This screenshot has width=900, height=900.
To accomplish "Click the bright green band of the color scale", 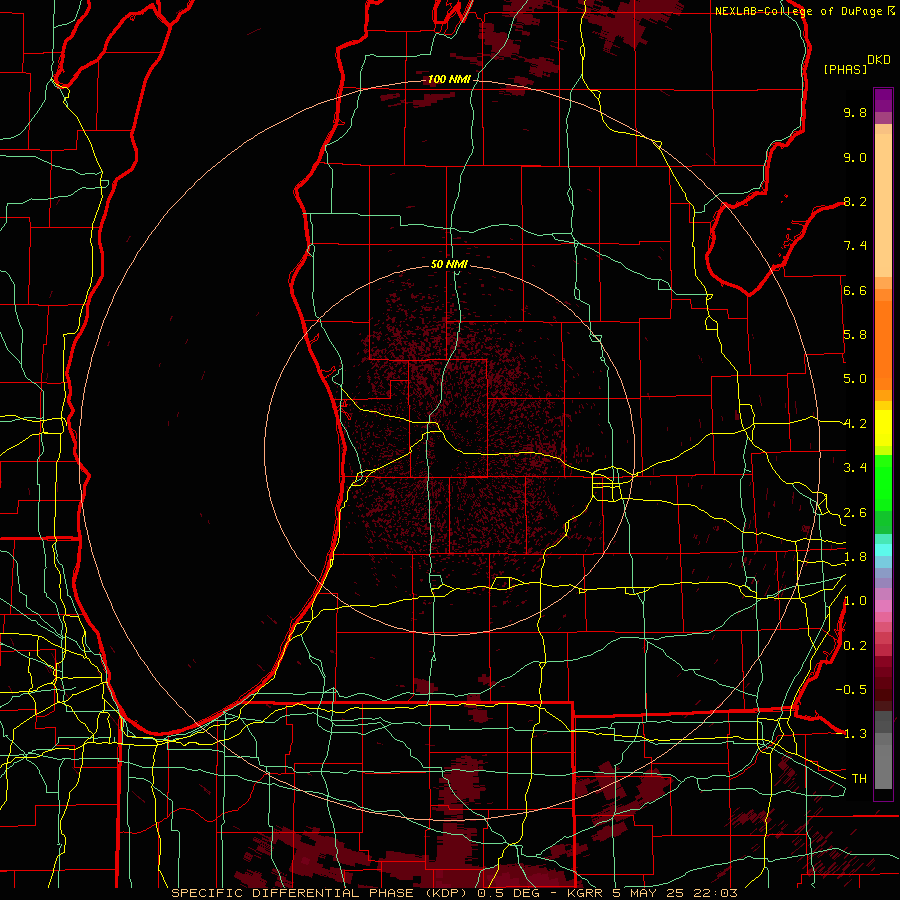I will pyautogui.click(x=883, y=482).
